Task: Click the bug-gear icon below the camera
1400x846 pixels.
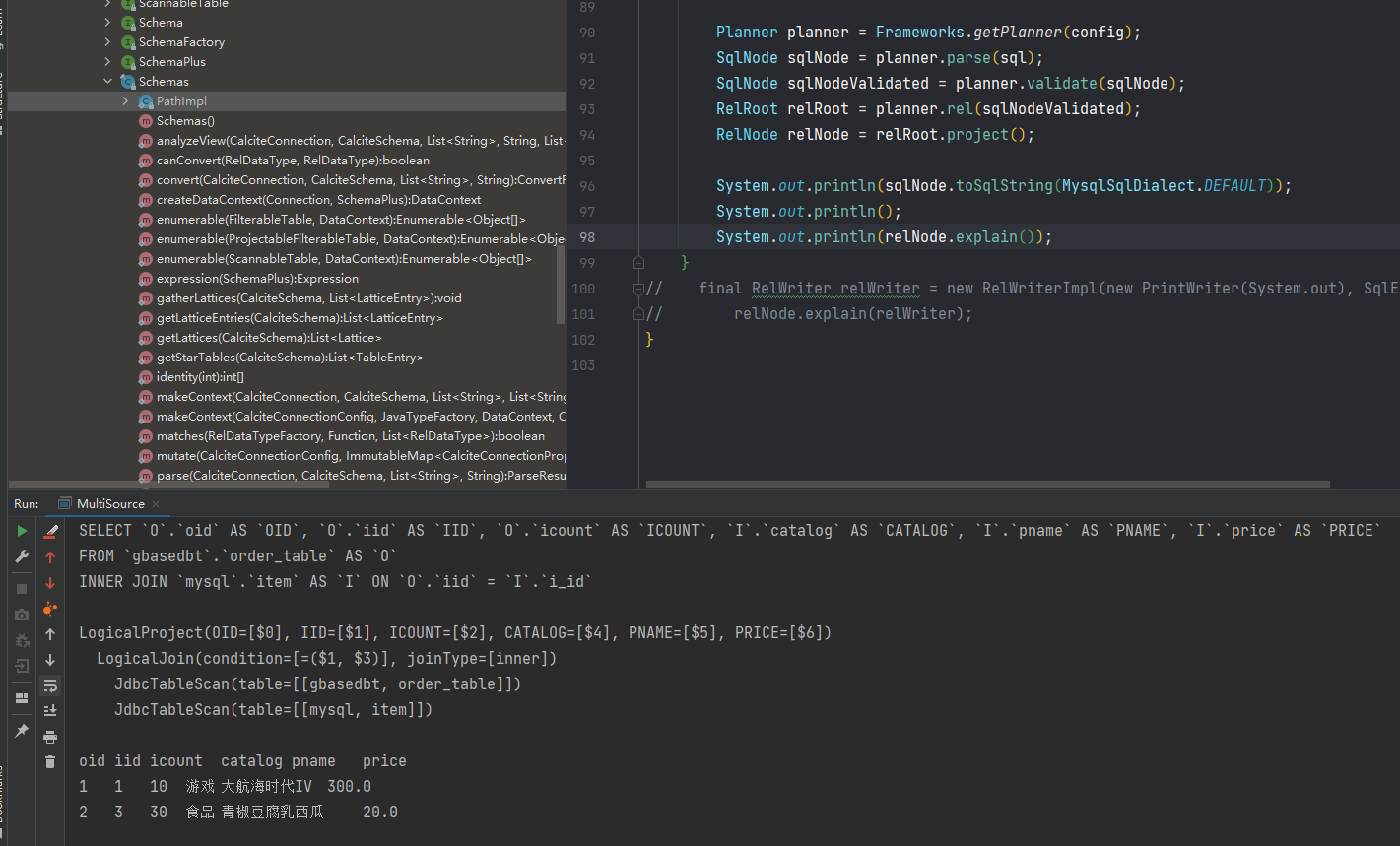Action: click(x=22, y=640)
